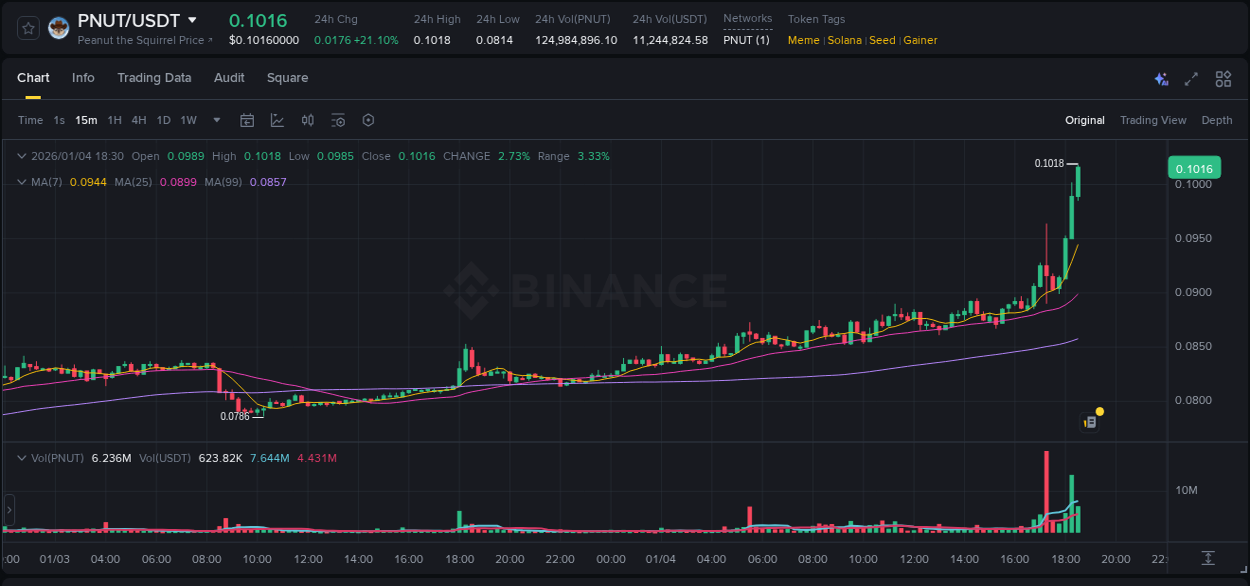Launch the Binance AI assistant icon
Image resolution: width=1250 pixels, height=586 pixels.
(x=1160, y=78)
